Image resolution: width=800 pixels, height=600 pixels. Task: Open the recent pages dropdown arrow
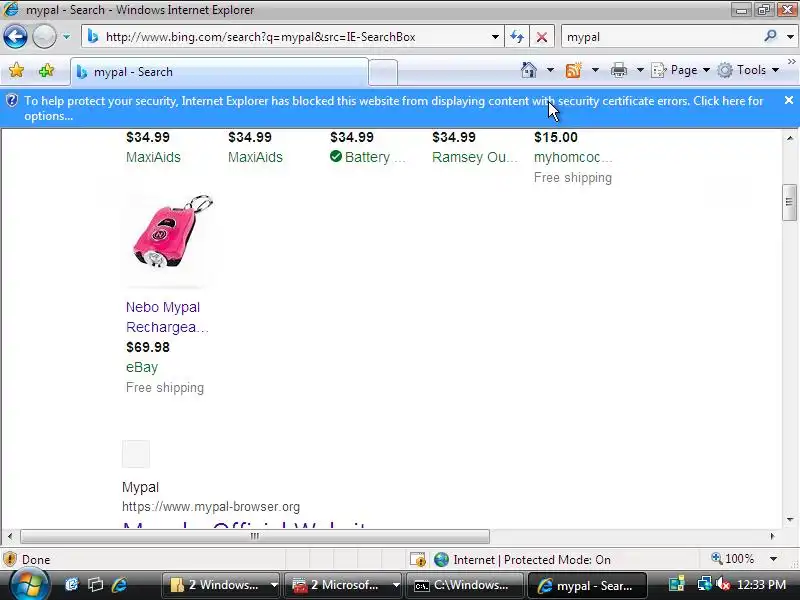[x=66, y=37]
